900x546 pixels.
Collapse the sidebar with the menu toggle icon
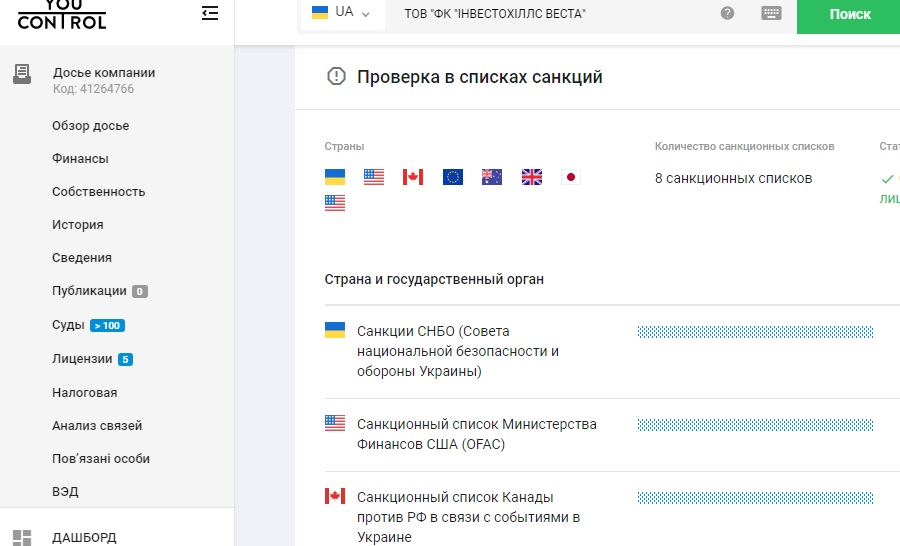tap(209, 14)
